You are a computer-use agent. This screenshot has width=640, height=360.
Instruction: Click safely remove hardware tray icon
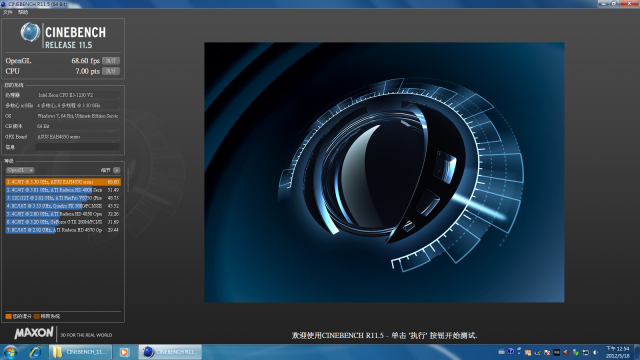(576, 353)
